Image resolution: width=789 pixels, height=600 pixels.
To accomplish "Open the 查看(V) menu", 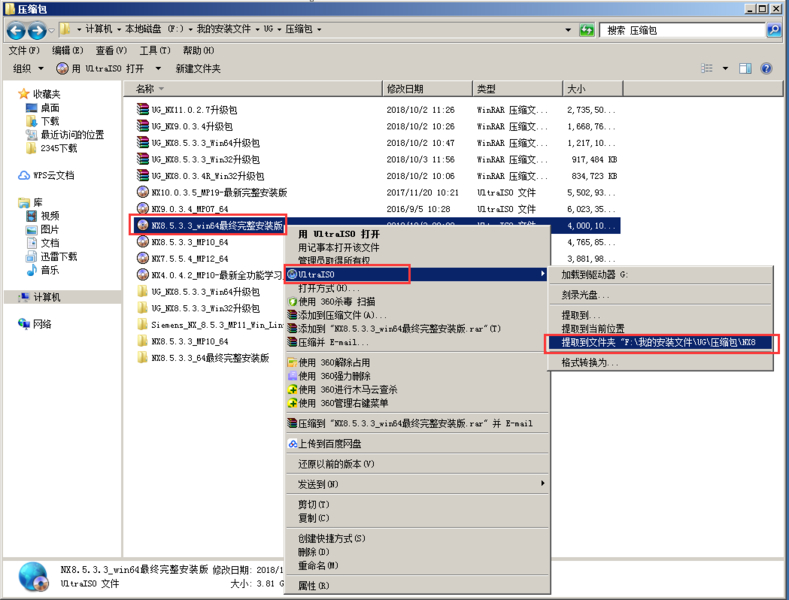I will click(x=111, y=50).
